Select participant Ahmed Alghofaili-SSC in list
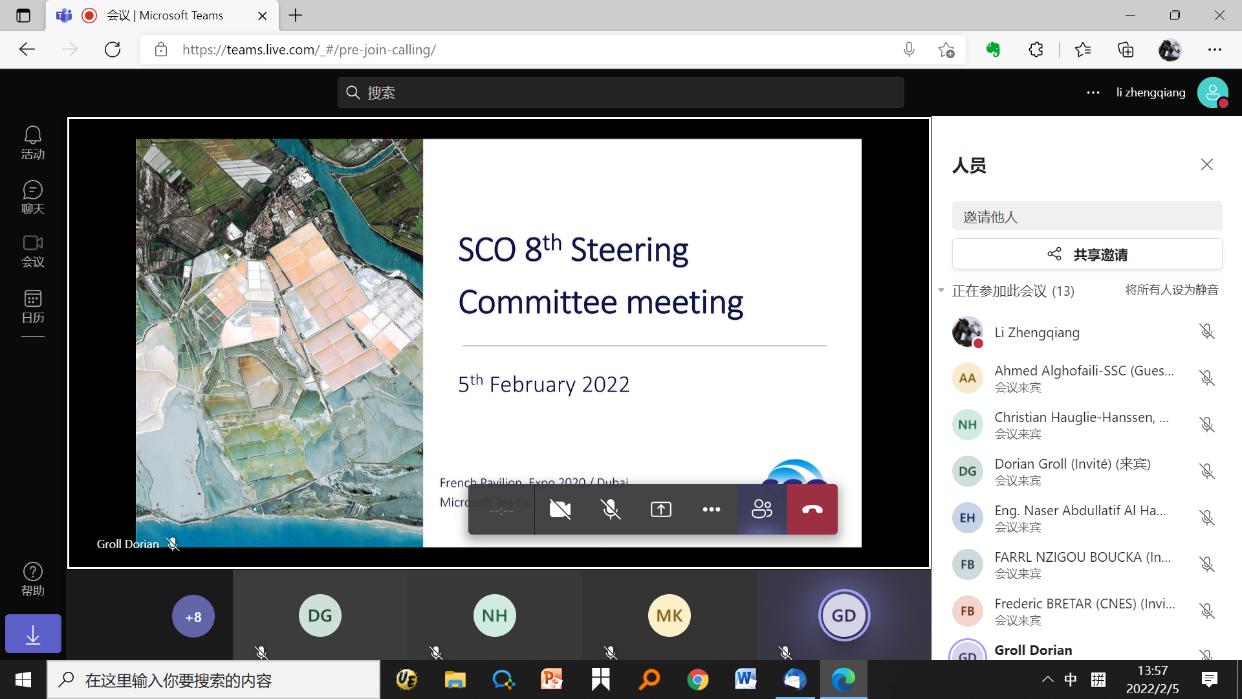1242x699 pixels. point(1087,378)
